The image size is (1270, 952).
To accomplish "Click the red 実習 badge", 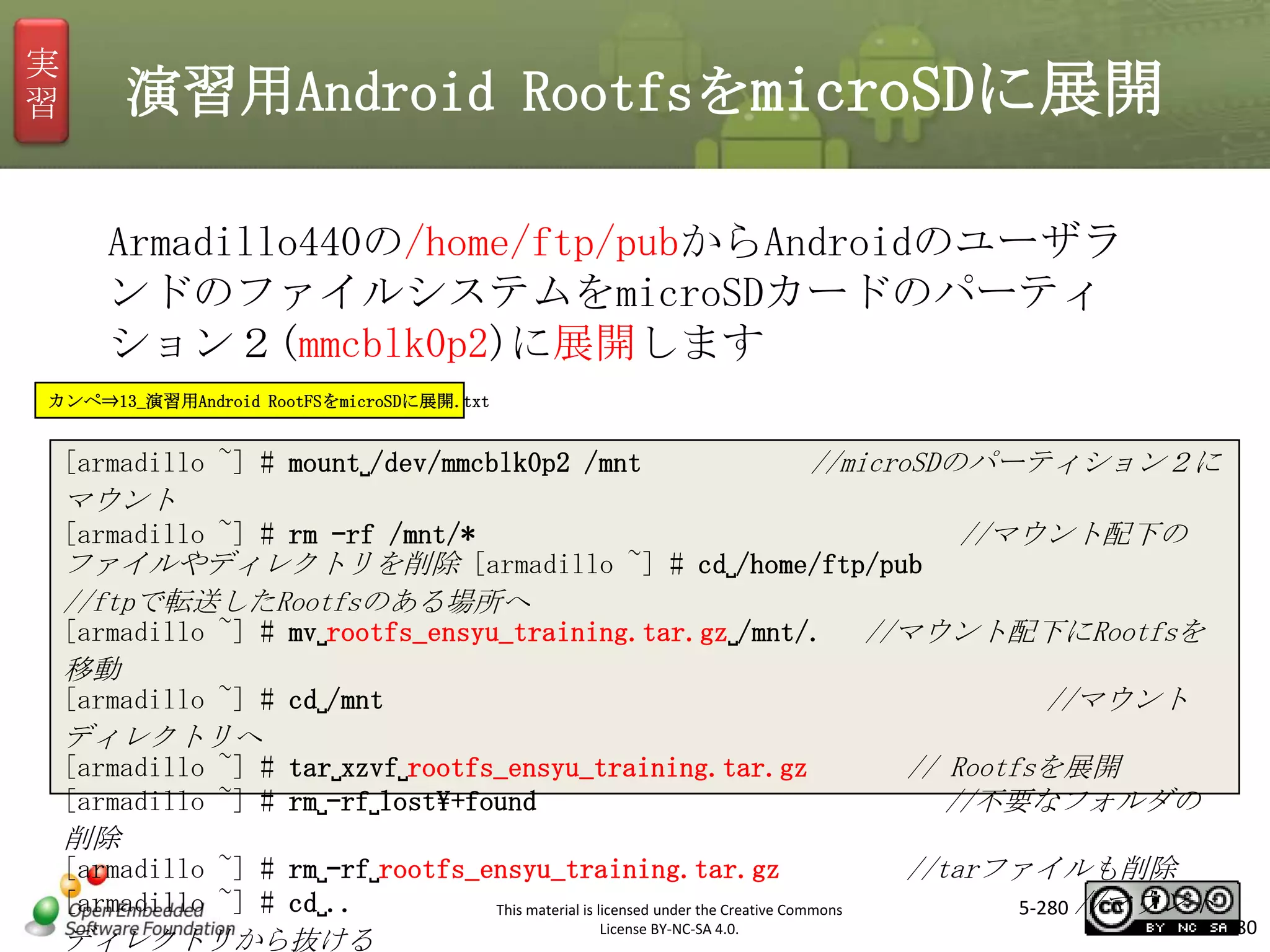I will (42, 81).
